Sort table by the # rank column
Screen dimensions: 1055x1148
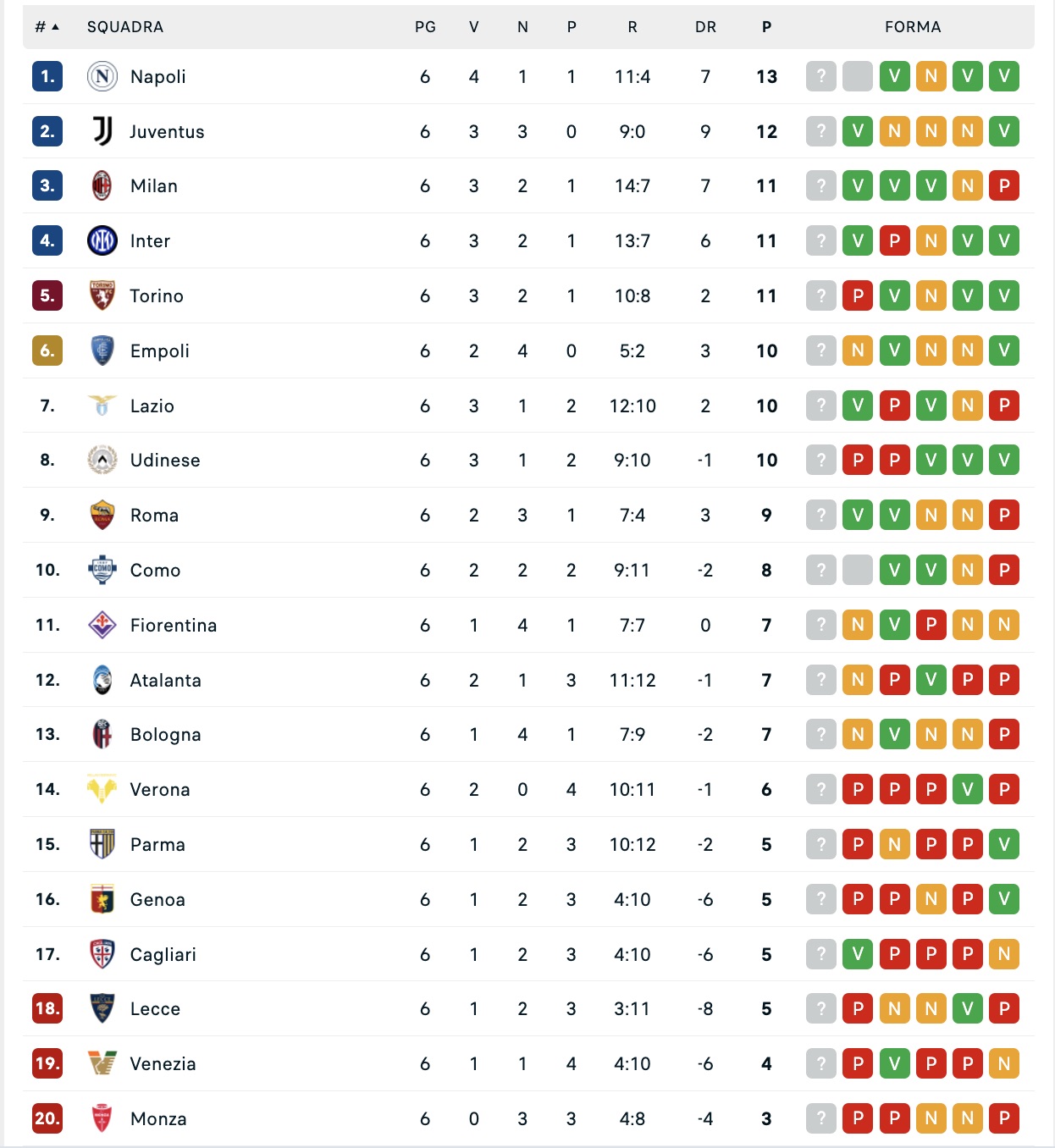[x=47, y=27]
